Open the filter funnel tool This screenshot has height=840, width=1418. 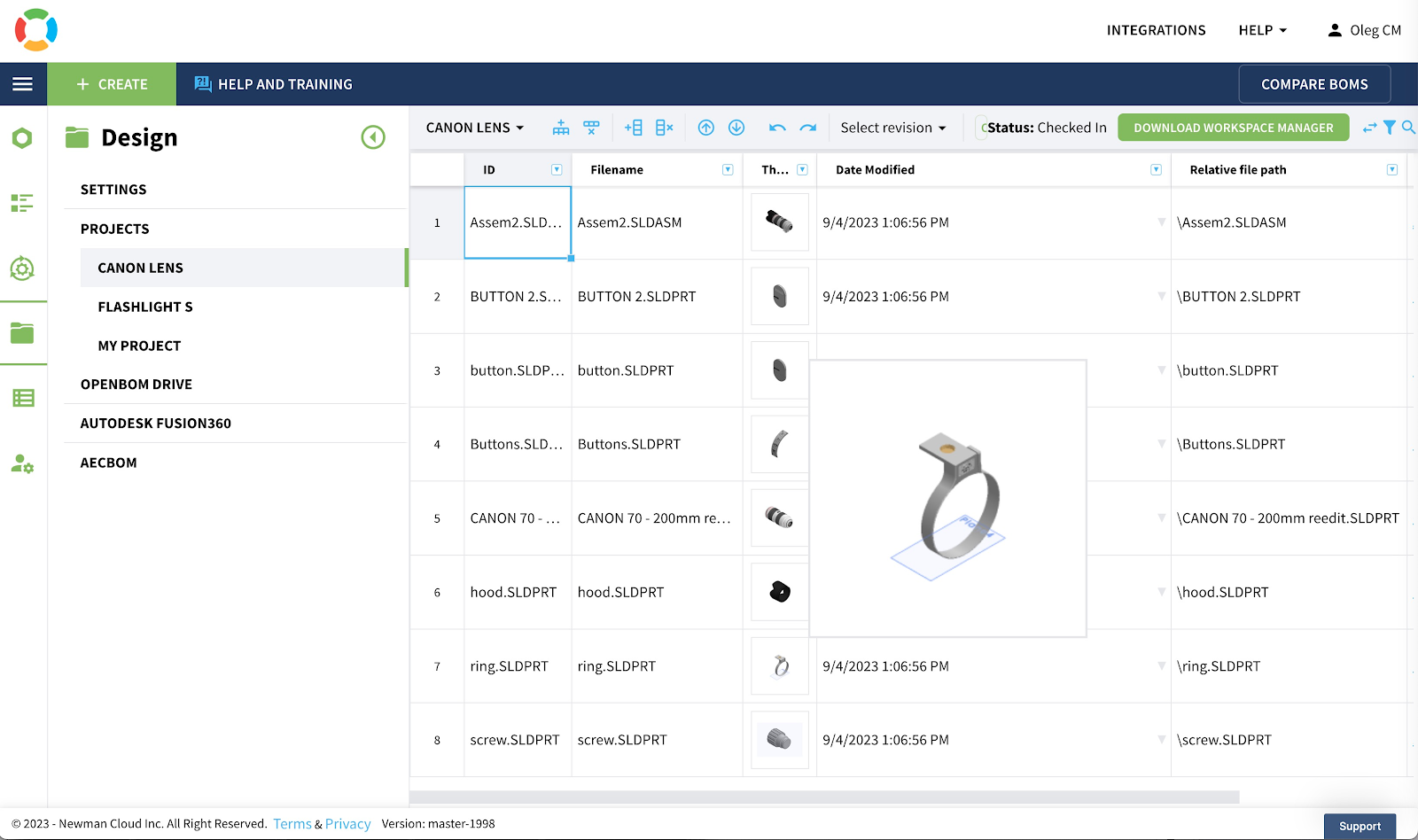(1390, 128)
